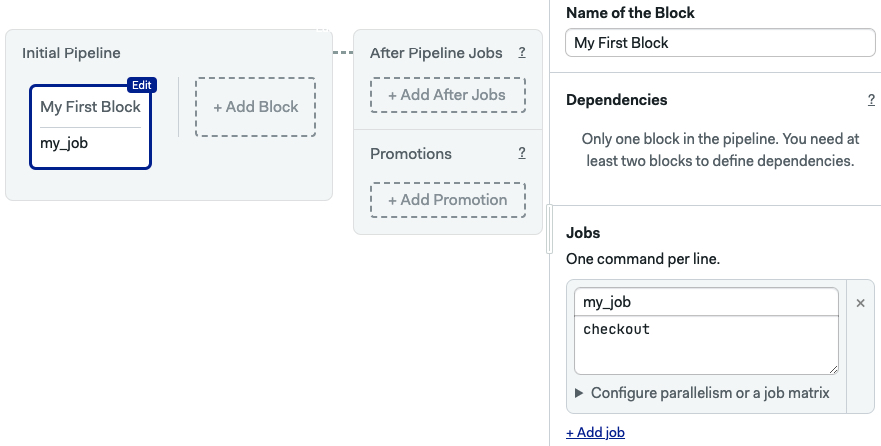Image resolution: width=881 pixels, height=446 pixels.
Task: Open the Dependencies help question mark
Action: coord(871,100)
